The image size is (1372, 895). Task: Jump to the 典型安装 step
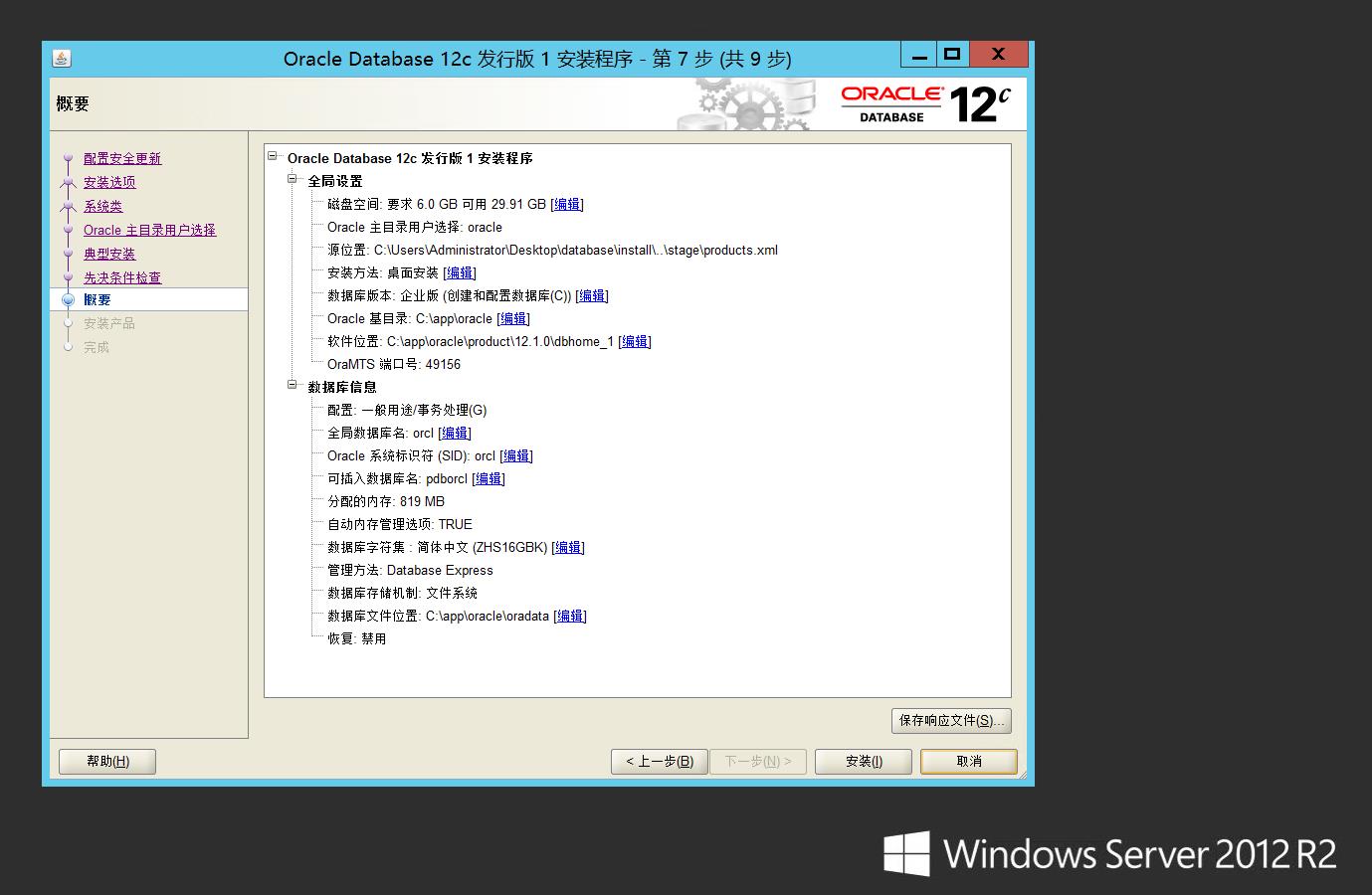point(109,254)
